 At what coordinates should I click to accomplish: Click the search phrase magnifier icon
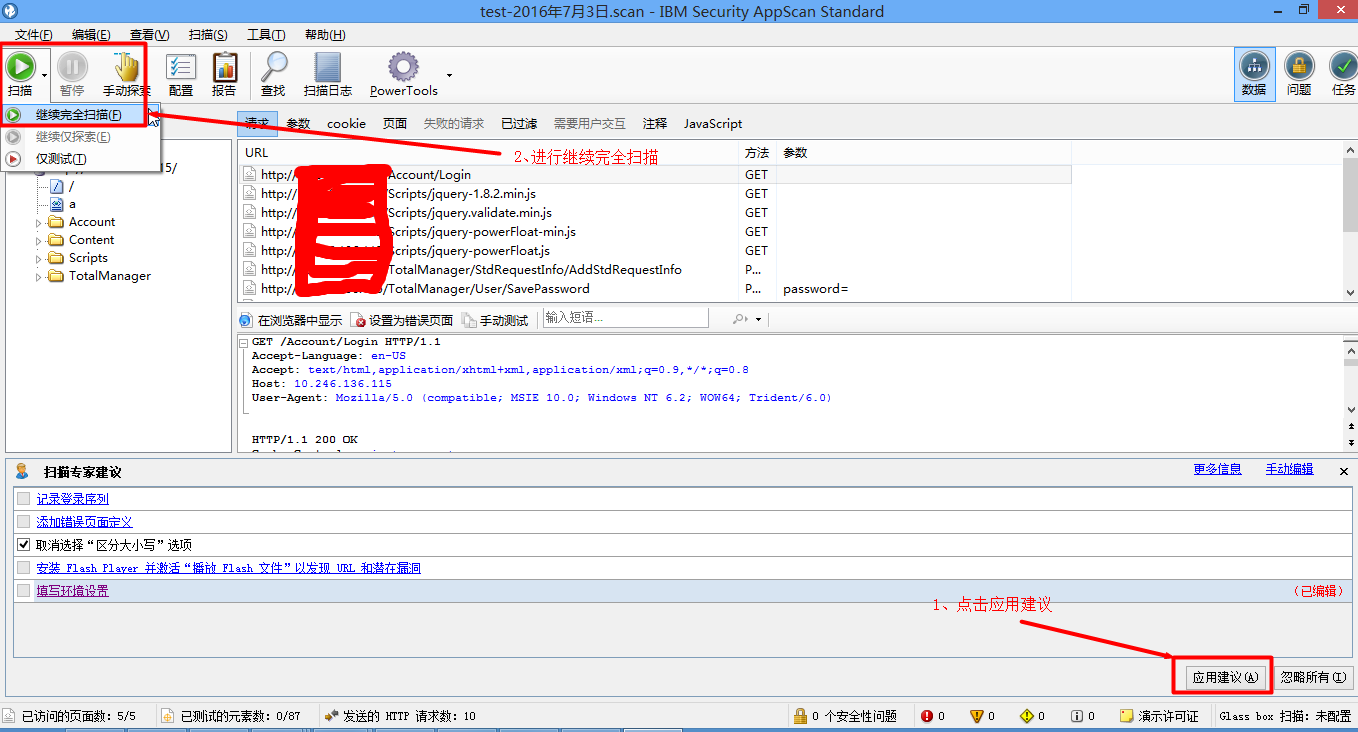[x=740, y=319]
